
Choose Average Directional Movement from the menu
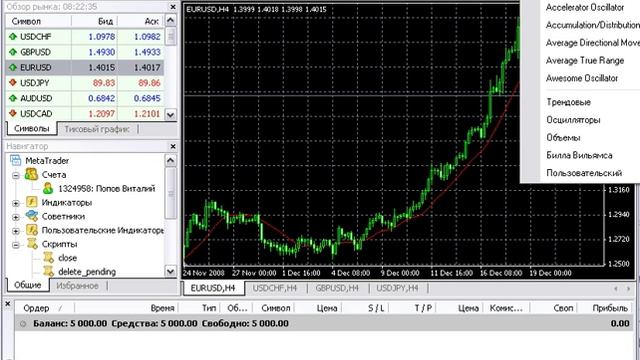tap(593, 42)
